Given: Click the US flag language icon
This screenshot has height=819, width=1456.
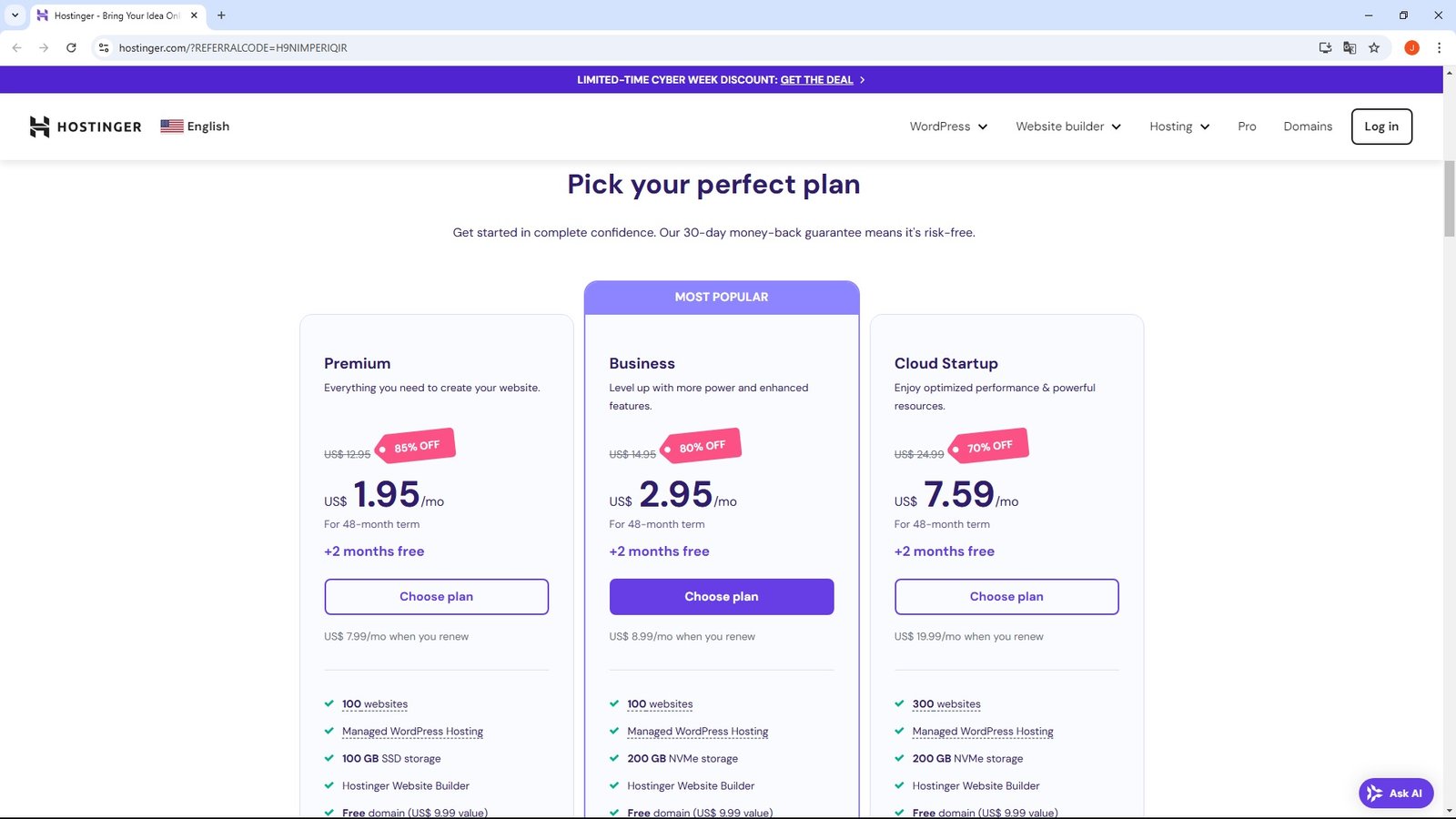Looking at the screenshot, I should [x=172, y=126].
